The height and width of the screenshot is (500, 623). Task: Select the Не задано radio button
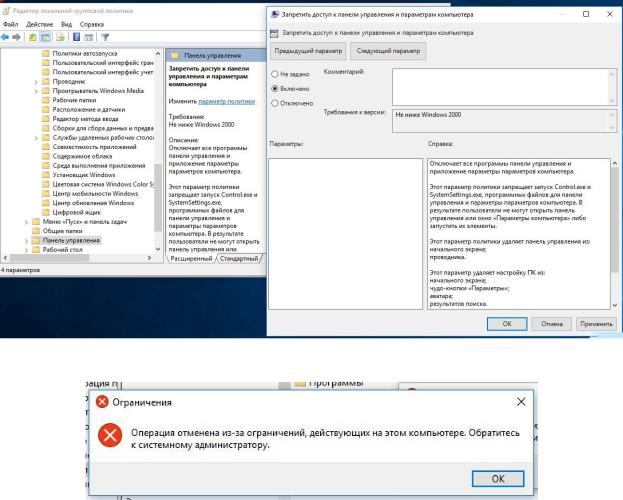275,74
